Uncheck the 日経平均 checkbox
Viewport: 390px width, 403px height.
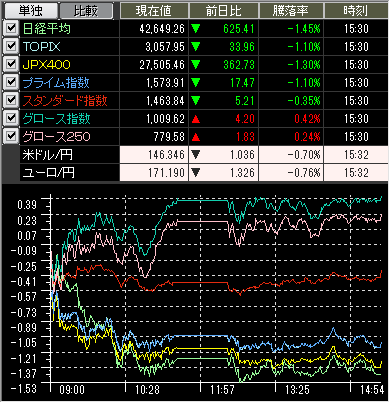click(11, 28)
